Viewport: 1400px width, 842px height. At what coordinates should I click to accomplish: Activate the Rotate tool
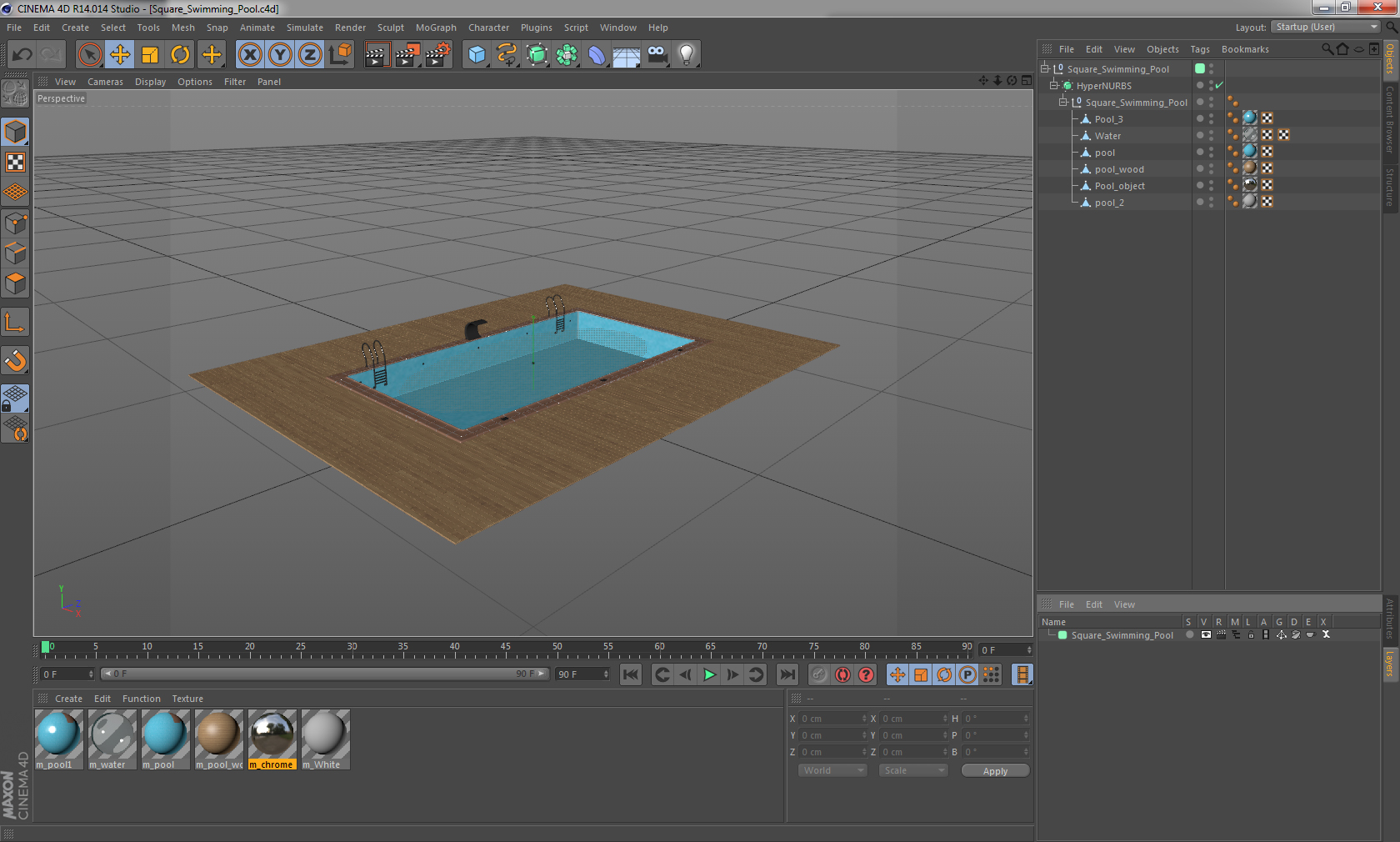(180, 55)
